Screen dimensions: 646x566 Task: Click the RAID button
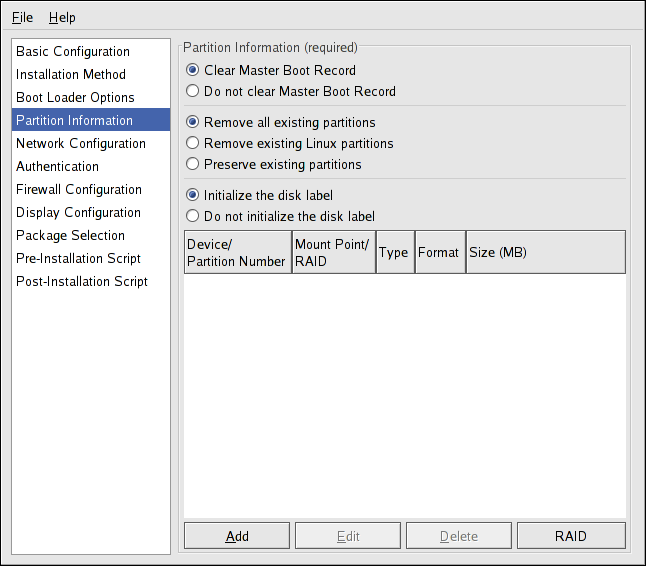click(x=571, y=536)
